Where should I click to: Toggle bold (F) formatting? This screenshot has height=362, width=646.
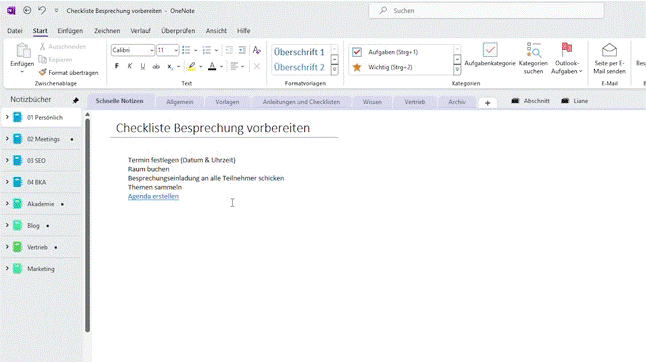(x=117, y=66)
